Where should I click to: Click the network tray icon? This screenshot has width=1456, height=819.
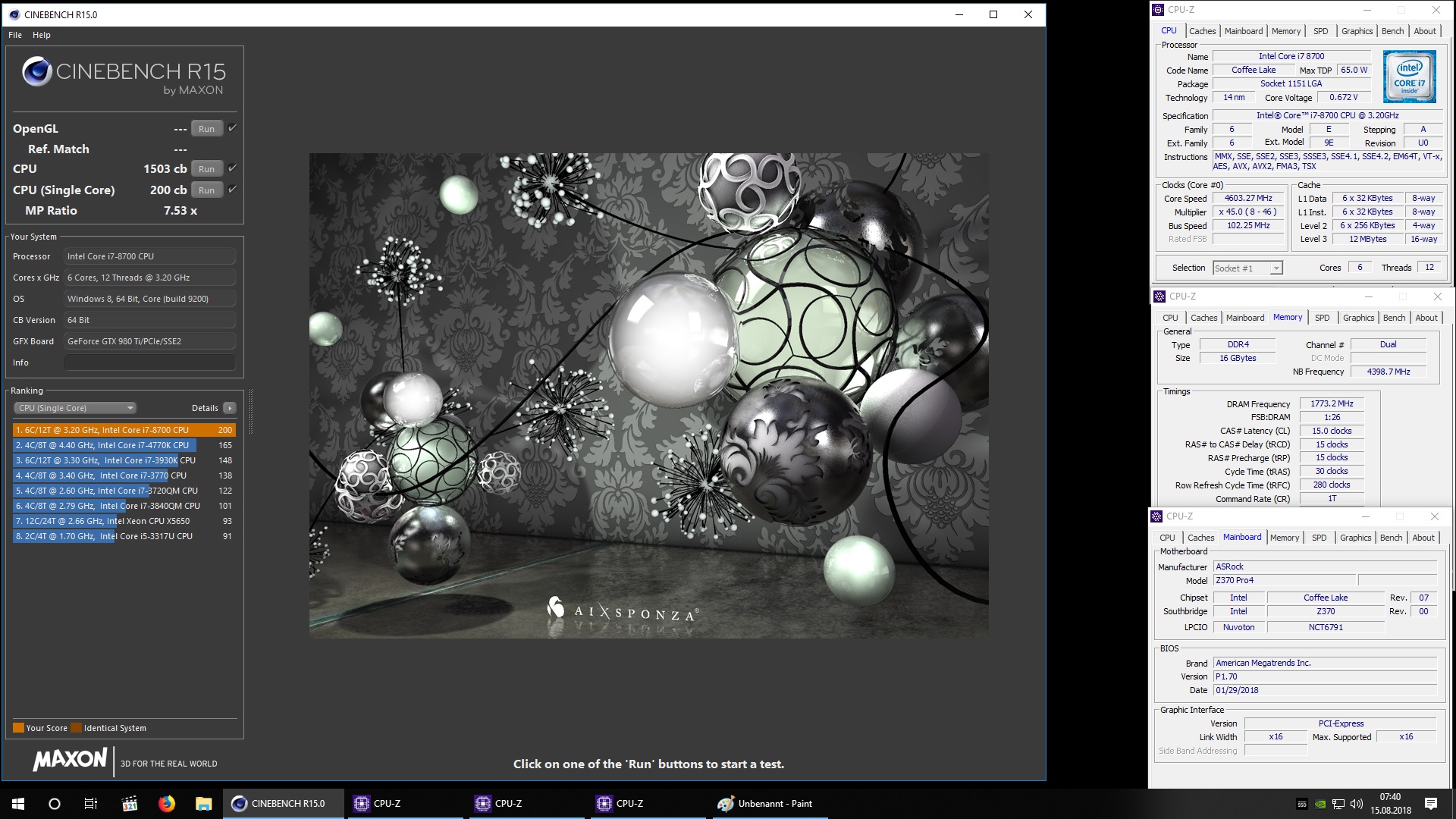tap(1338, 804)
